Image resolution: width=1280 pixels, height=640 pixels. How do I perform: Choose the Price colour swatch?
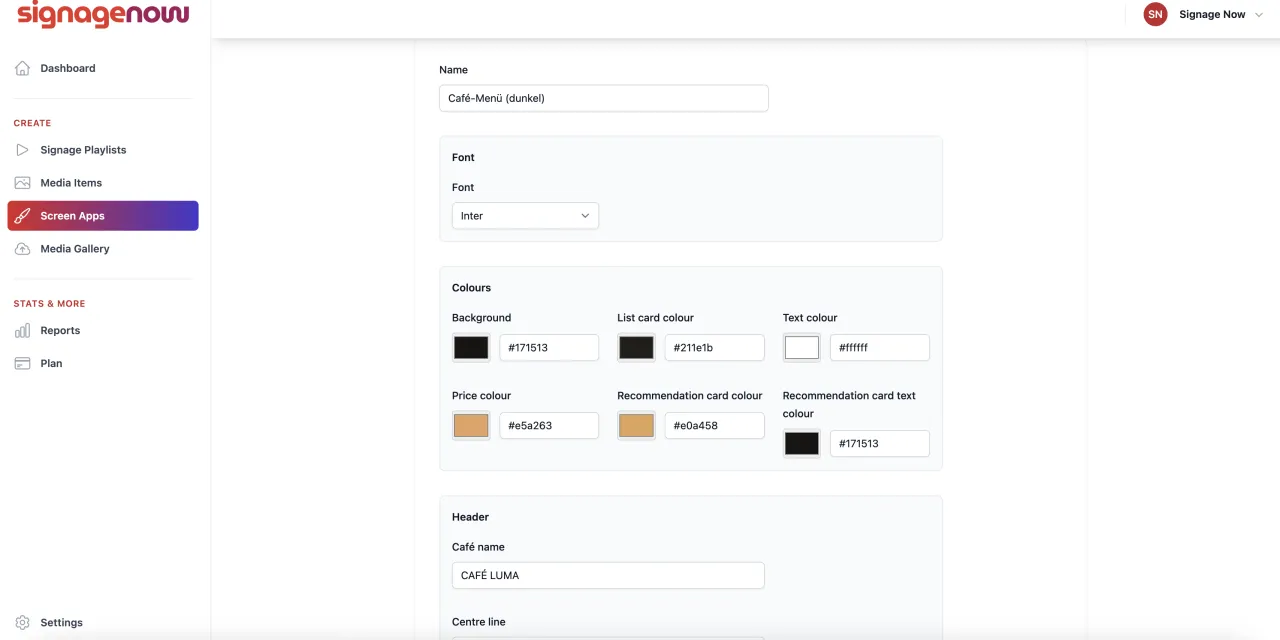click(x=471, y=425)
